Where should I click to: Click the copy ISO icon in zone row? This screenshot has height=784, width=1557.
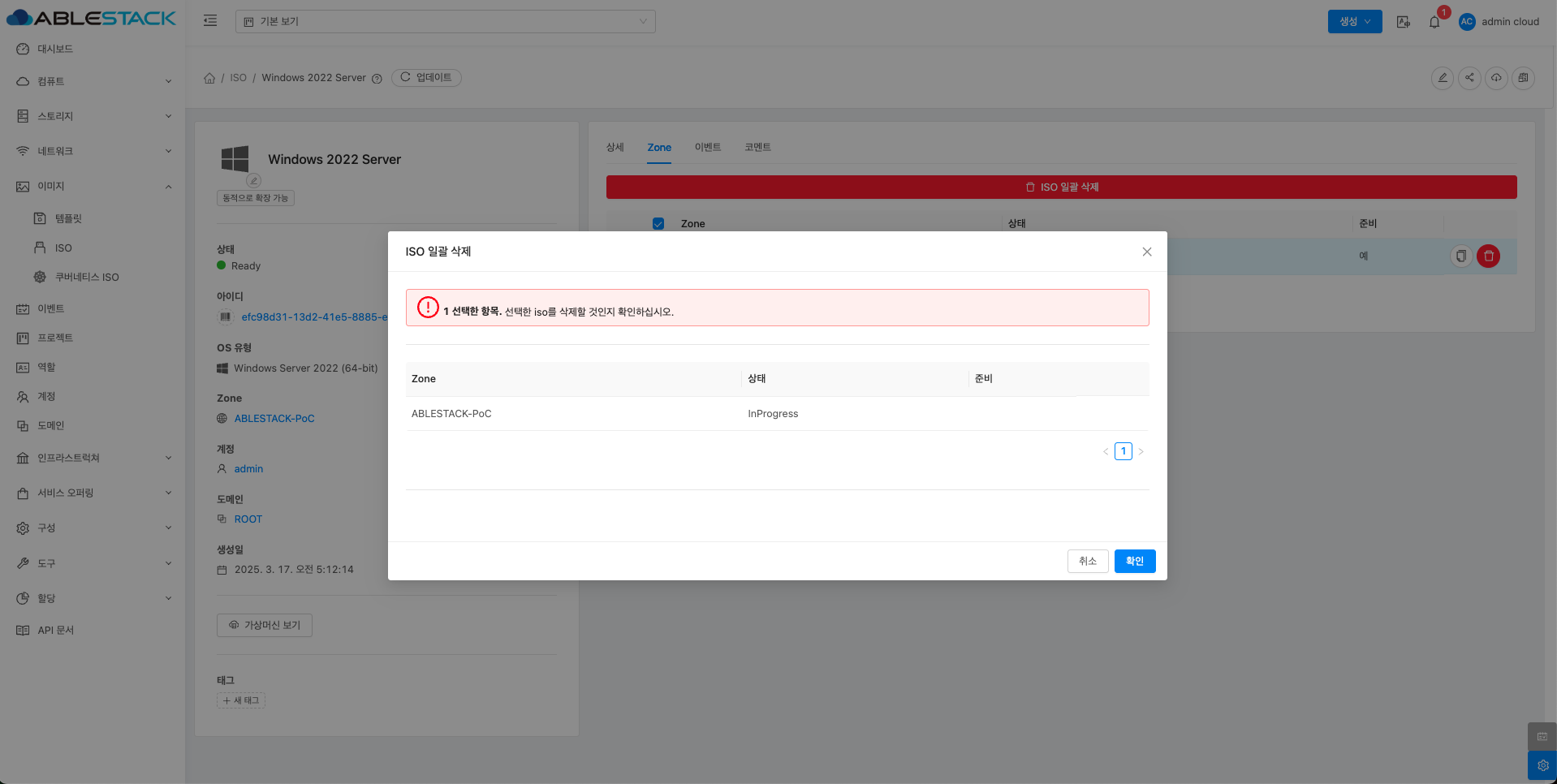pos(1460,256)
